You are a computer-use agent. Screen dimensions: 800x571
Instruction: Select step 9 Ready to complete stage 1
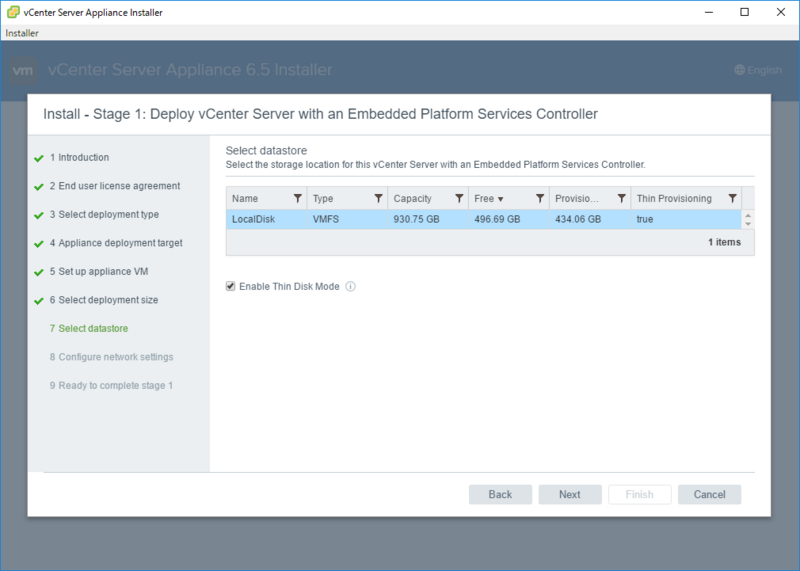[111, 386]
